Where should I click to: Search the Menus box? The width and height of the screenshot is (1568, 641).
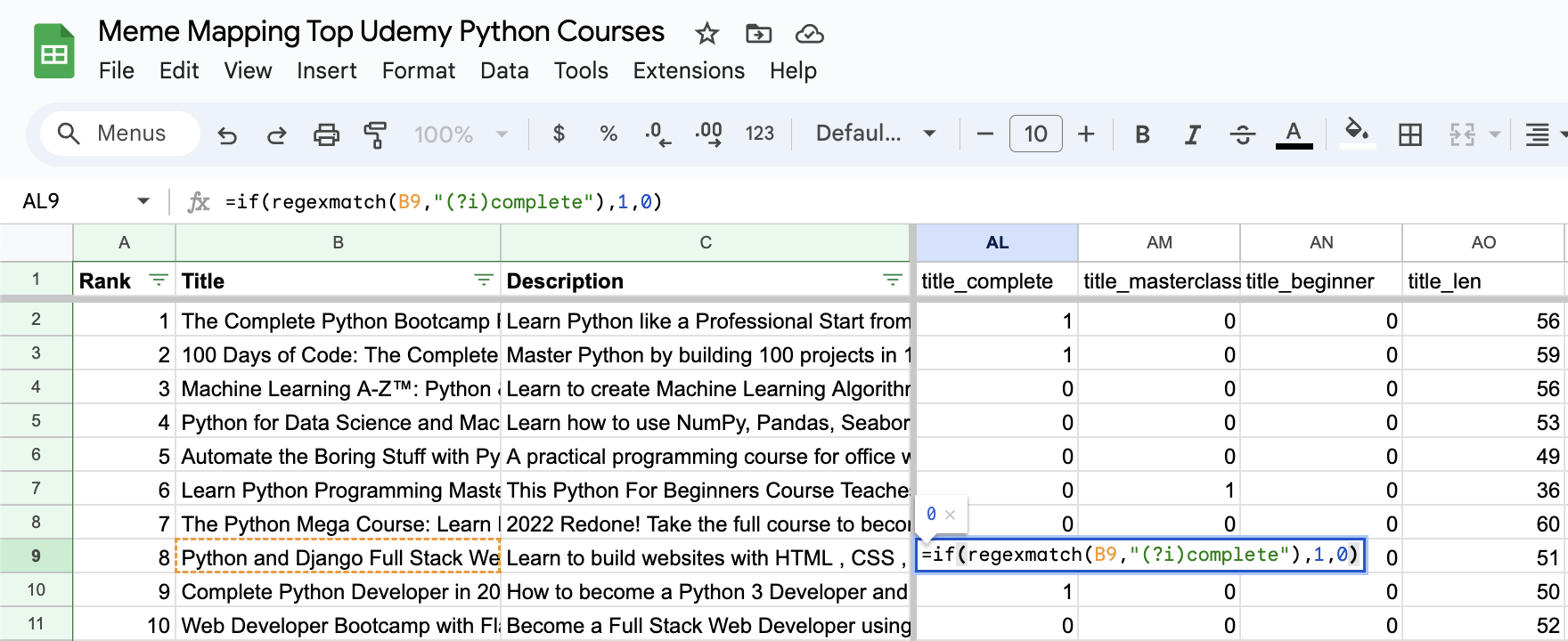(120, 134)
